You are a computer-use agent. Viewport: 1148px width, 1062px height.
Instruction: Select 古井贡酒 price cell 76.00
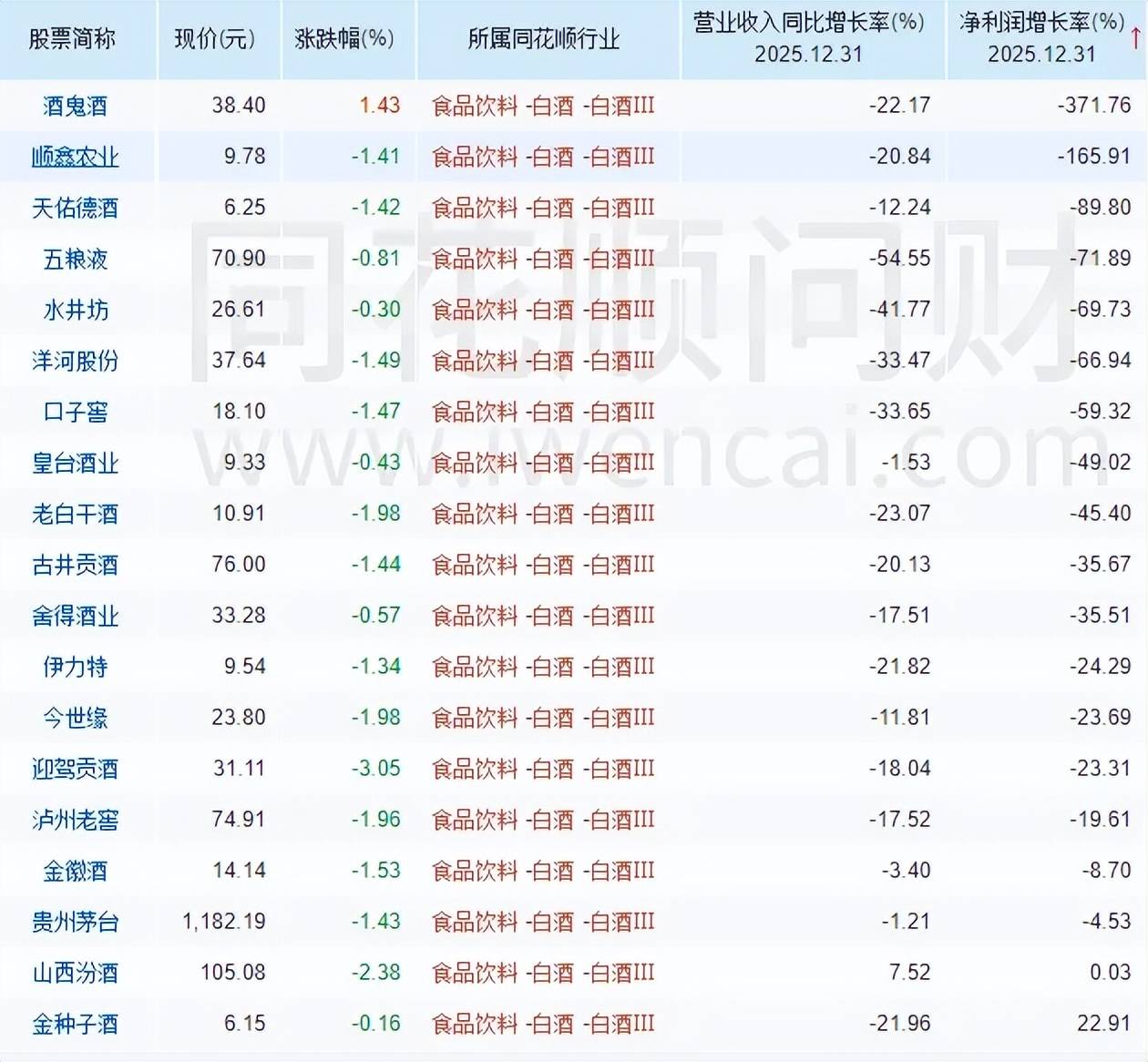239,565
